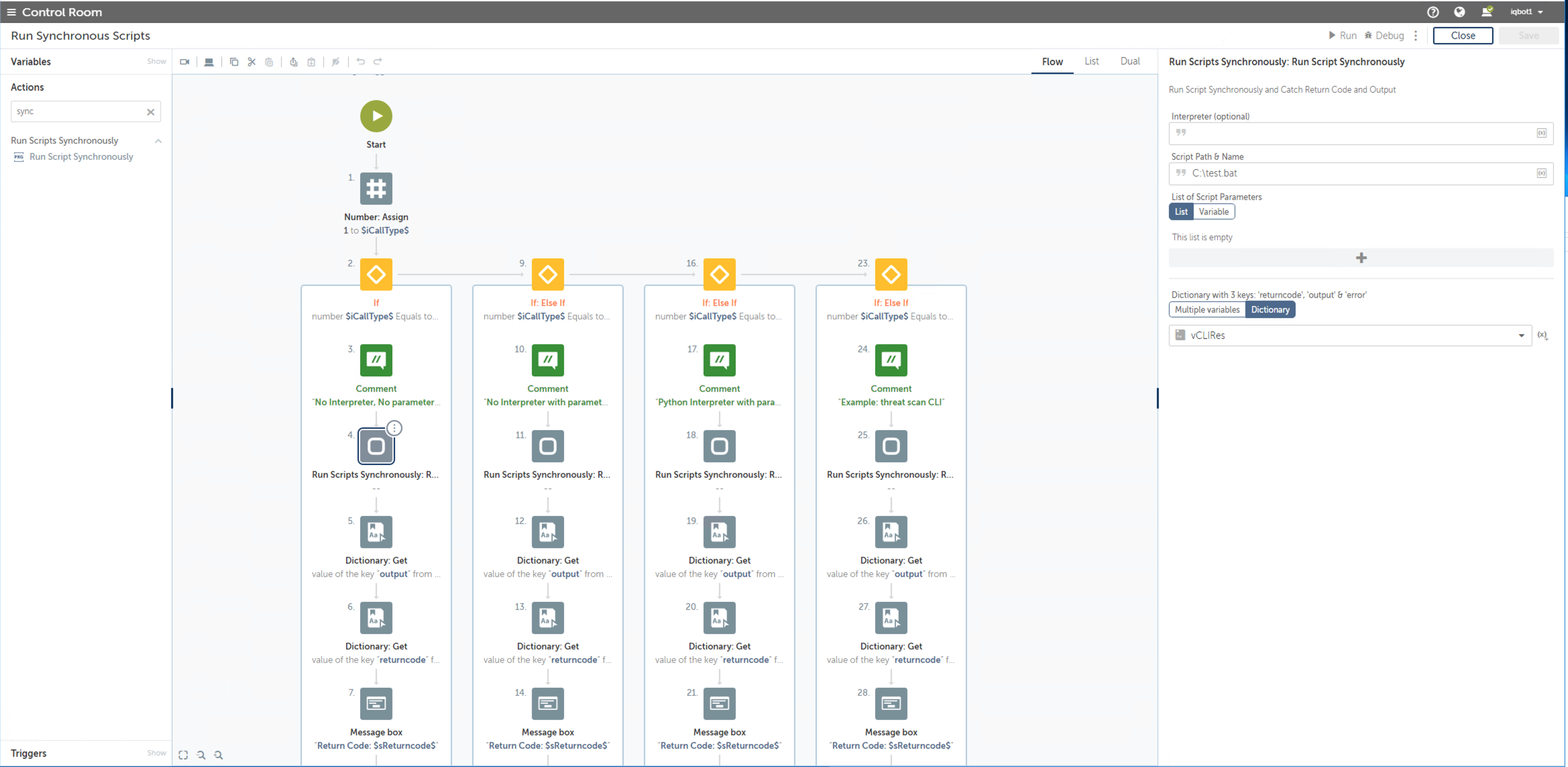
Task: Open the vCLIRes variable dropdown
Action: 1521,336
